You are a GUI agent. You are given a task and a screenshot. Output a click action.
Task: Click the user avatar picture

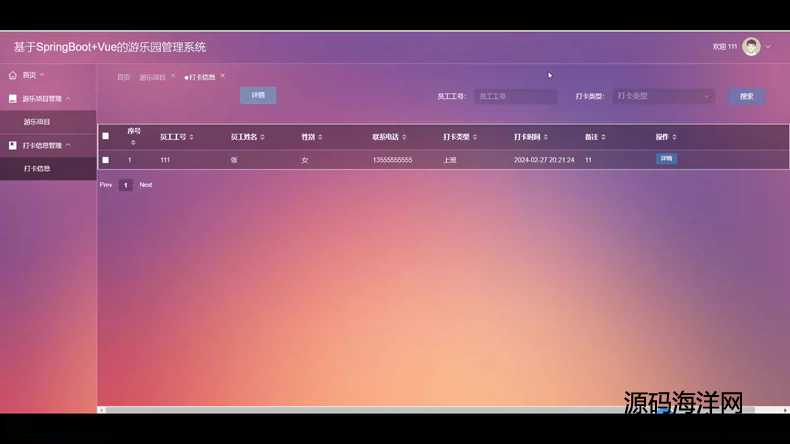point(751,46)
